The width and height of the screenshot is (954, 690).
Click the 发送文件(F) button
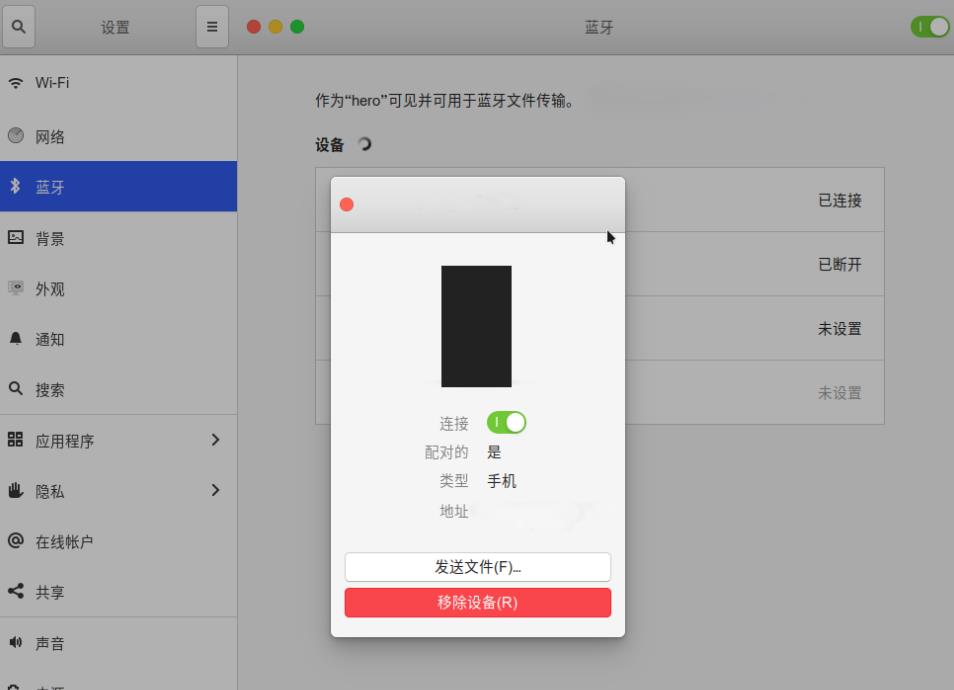[477, 567]
